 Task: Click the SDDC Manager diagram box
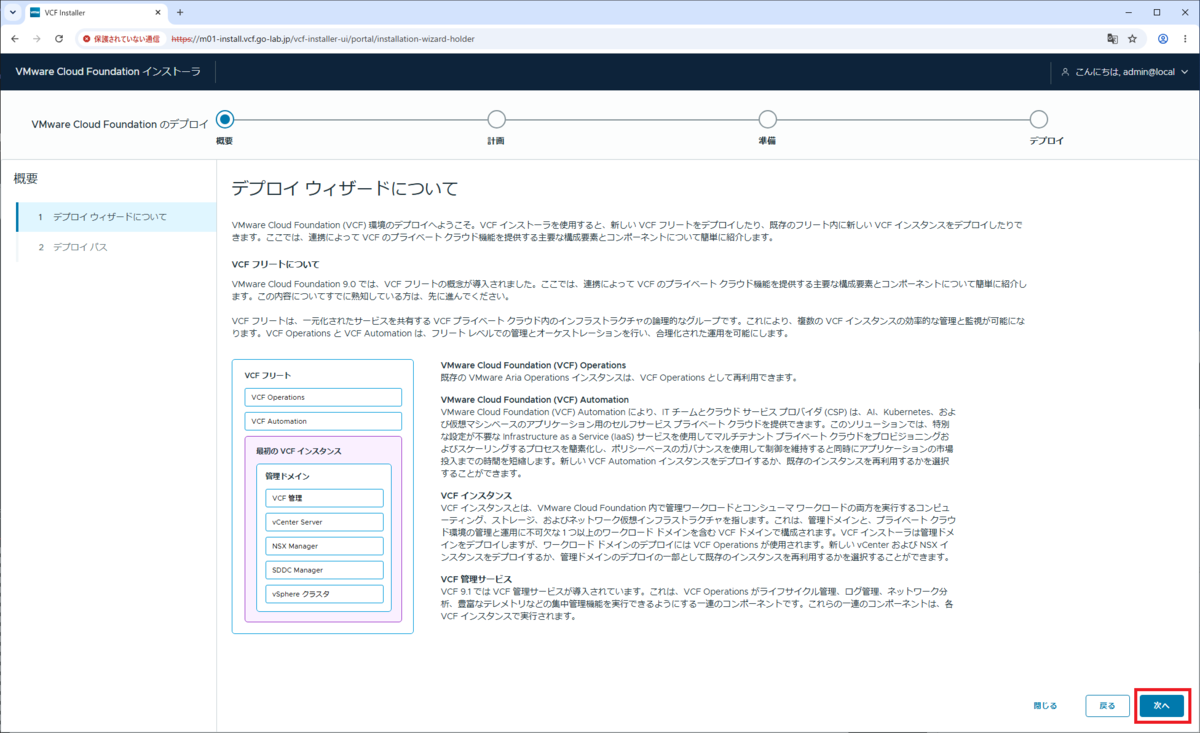click(x=325, y=570)
